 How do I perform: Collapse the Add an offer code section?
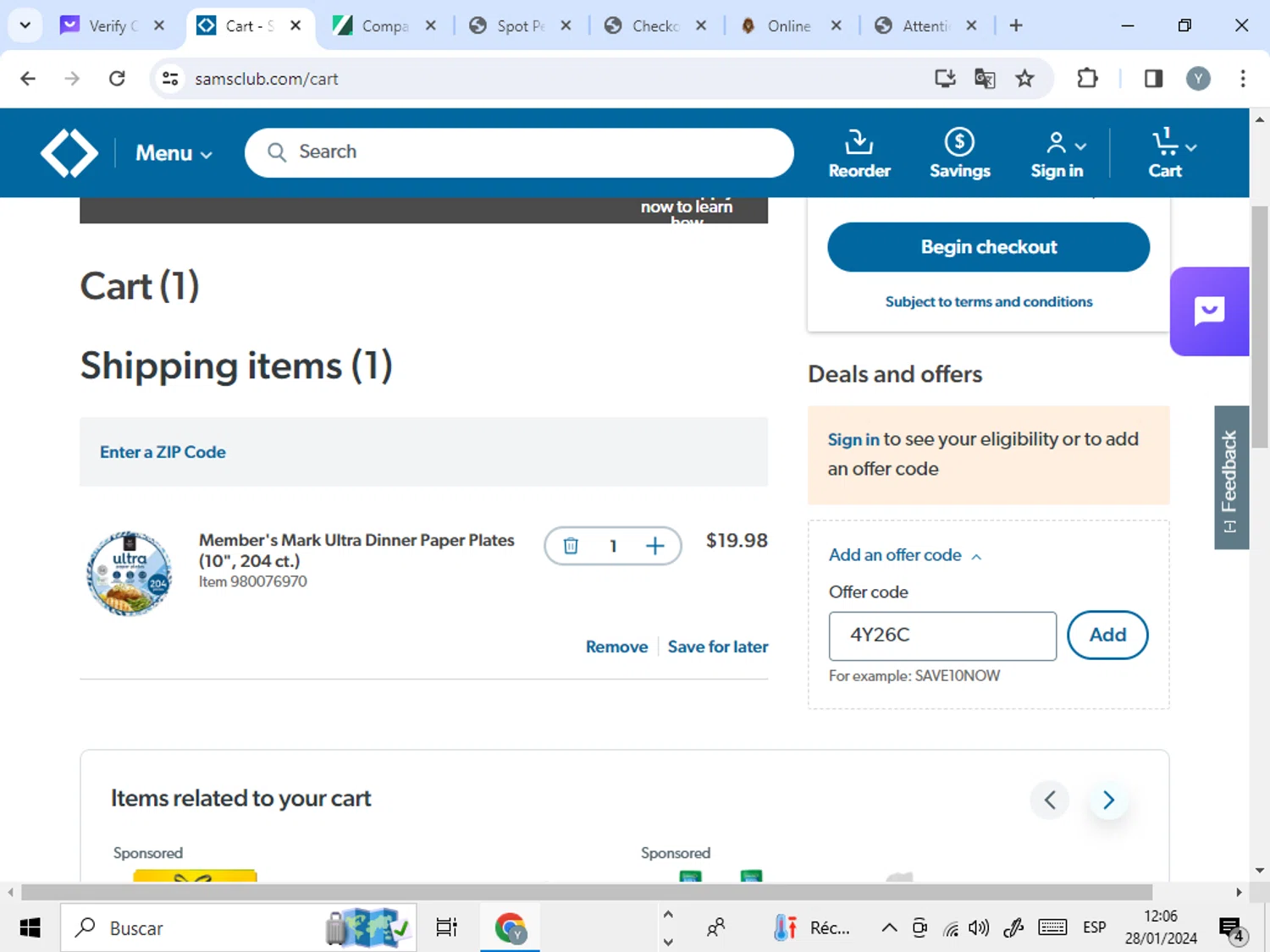pos(904,555)
